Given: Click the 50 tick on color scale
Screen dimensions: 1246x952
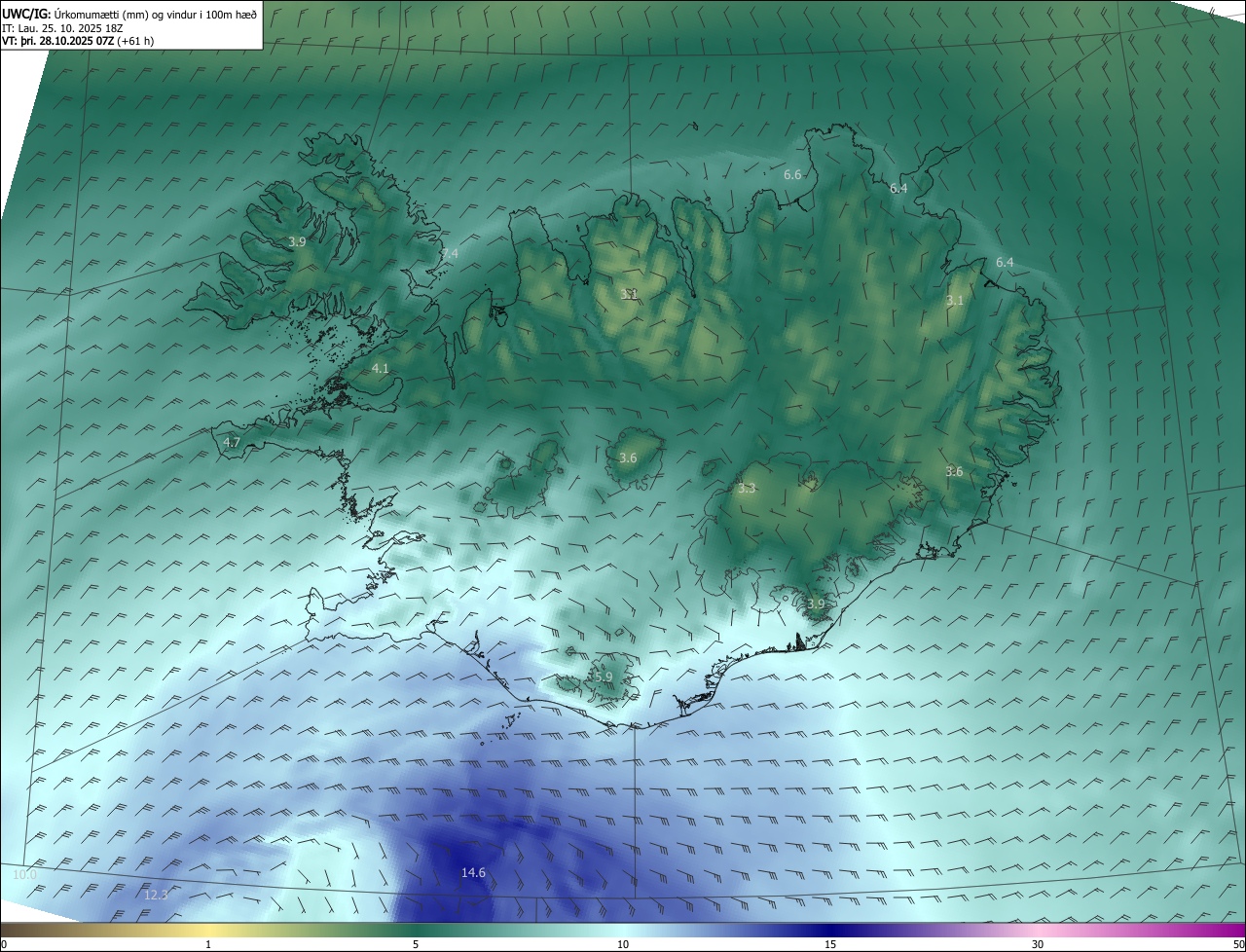Looking at the screenshot, I should click(1238, 944).
